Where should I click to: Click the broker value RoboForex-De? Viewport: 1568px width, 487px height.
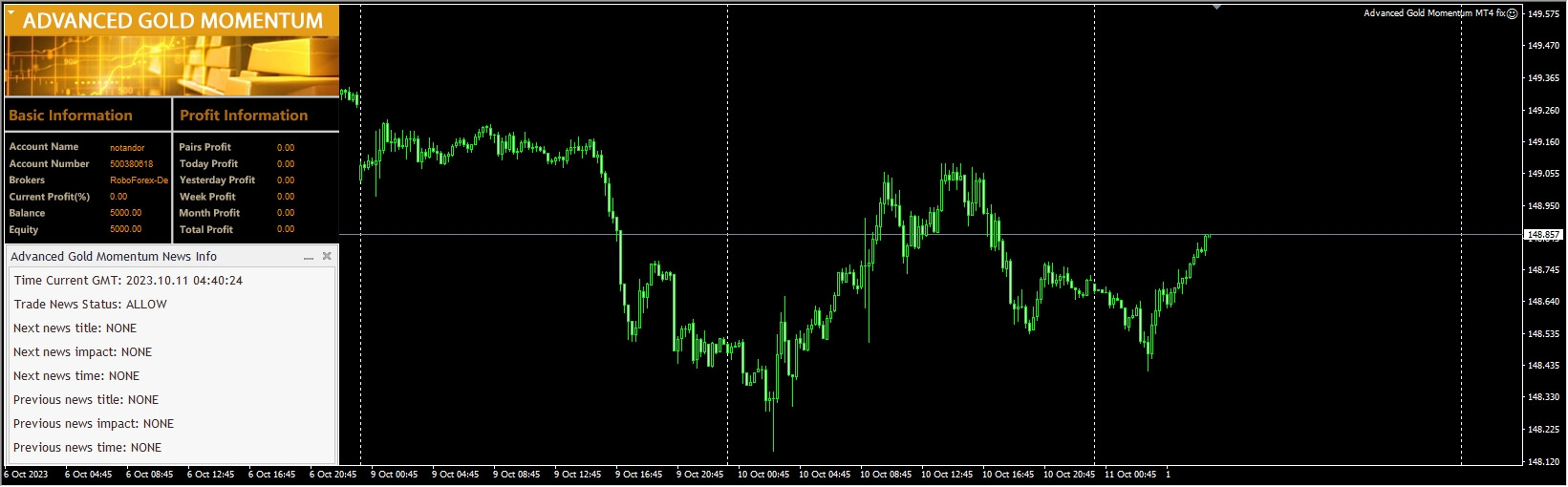(x=139, y=180)
